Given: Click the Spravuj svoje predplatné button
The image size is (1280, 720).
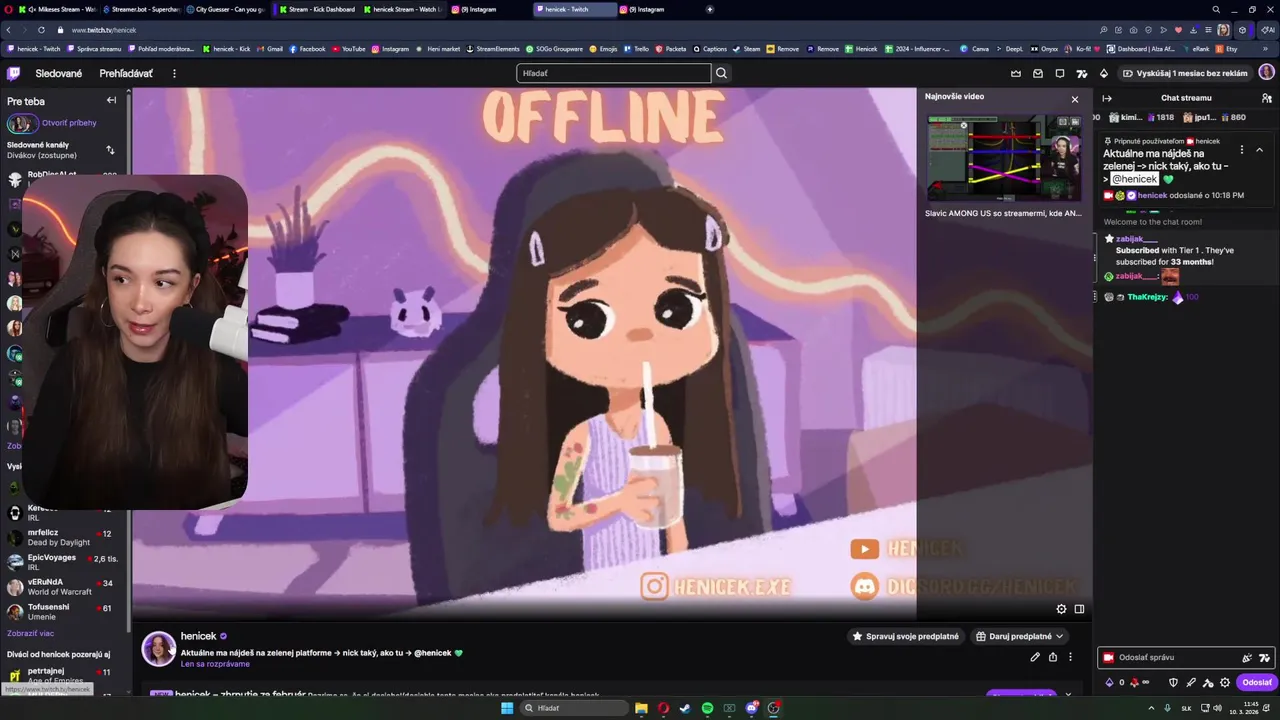Looking at the screenshot, I should tap(906, 636).
